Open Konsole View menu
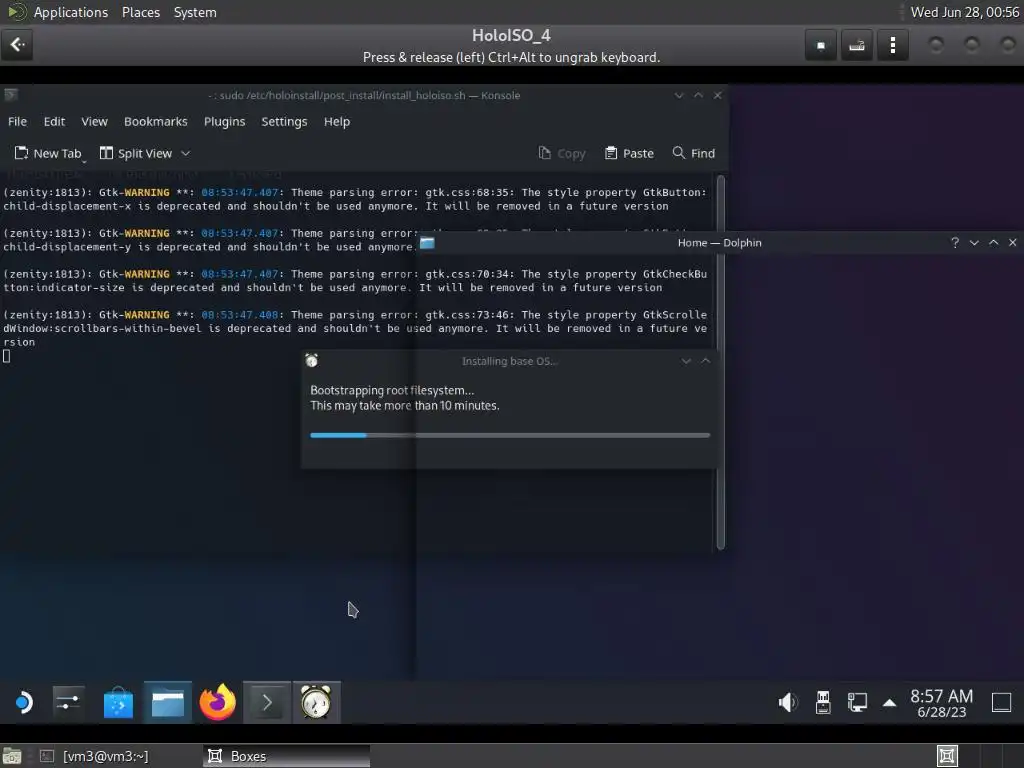1024x768 pixels. tap(94, 121)
